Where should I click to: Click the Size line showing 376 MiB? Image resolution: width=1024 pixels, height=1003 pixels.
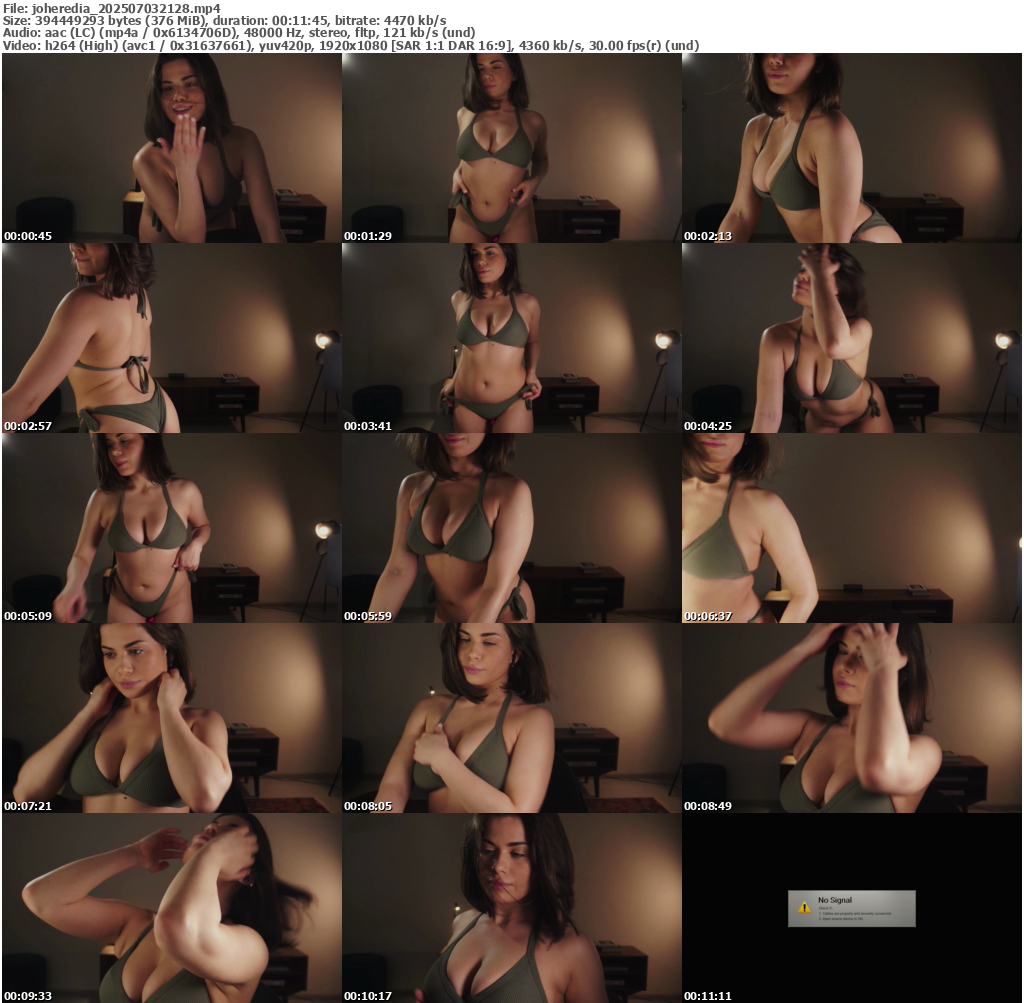click(225, 20)
